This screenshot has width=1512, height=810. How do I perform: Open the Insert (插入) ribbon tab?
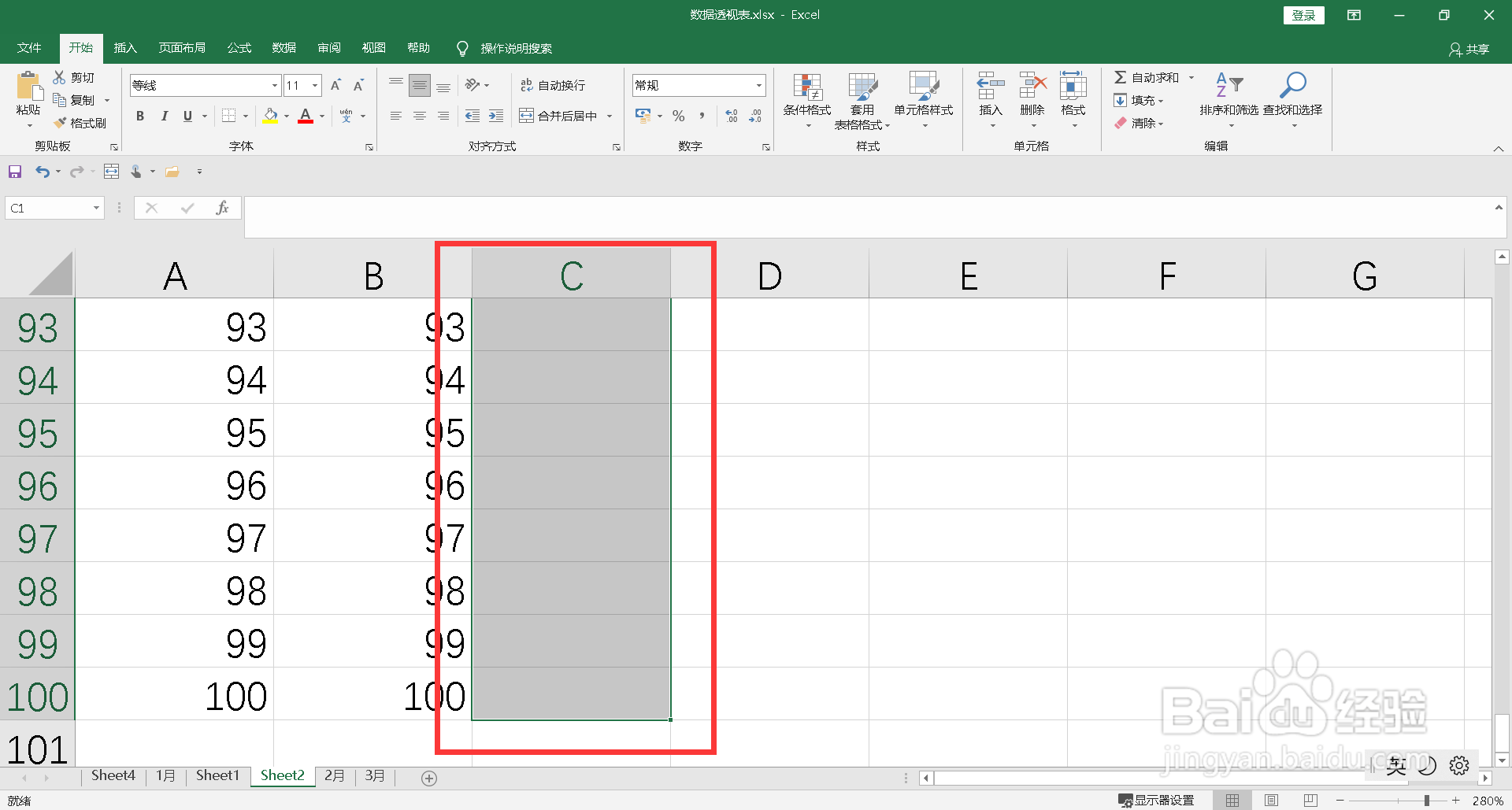pyautogui.click(x=125, y=48)
